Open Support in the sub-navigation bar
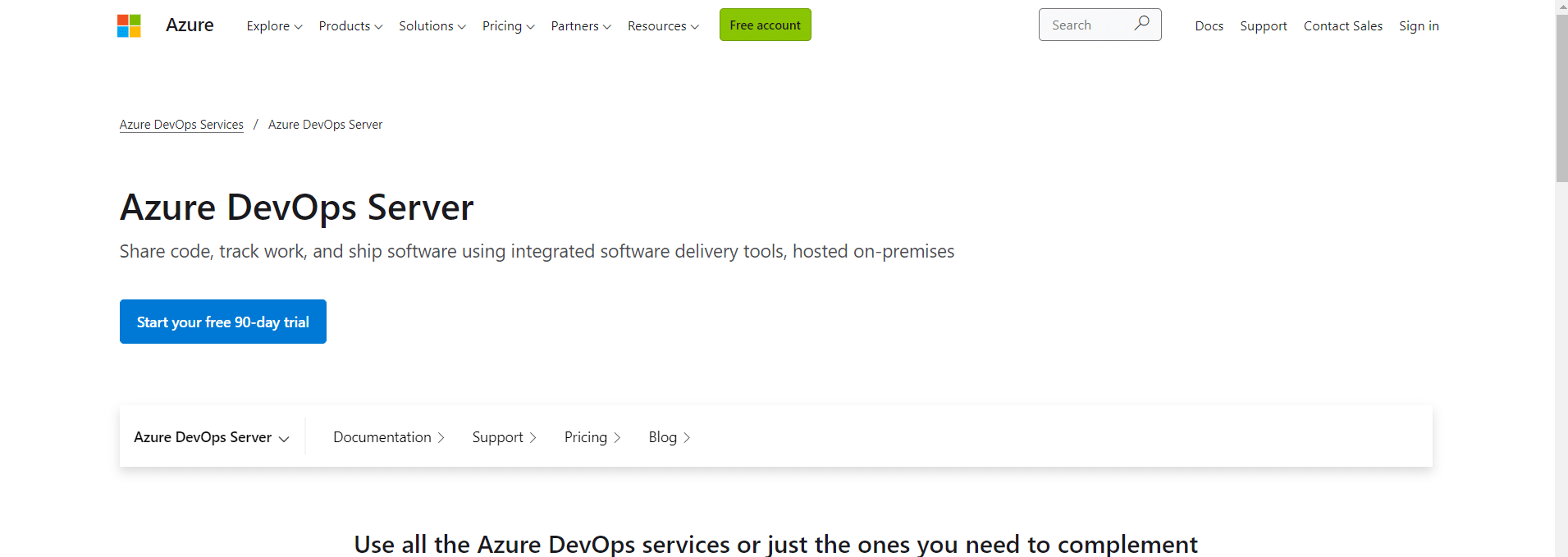Viewport: 1568px width, 557px height. coord(504,437)
